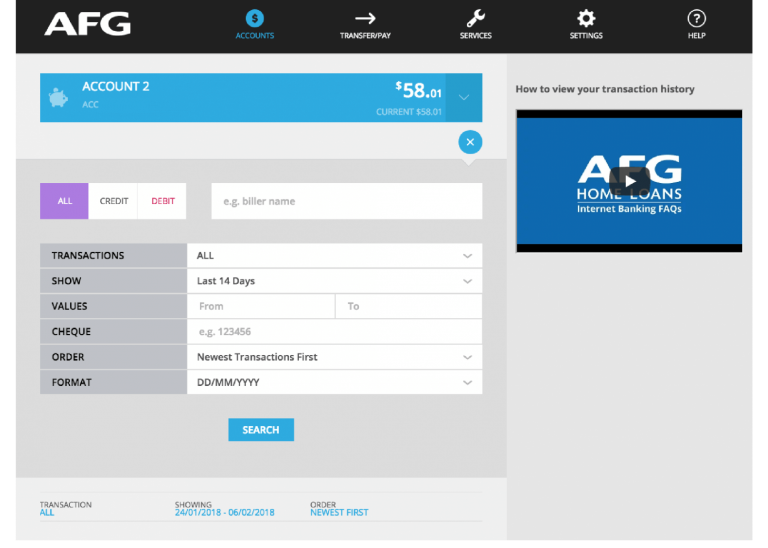Click the biller name search field
Viewport: 768px width, 548px height.
point(346,201)
